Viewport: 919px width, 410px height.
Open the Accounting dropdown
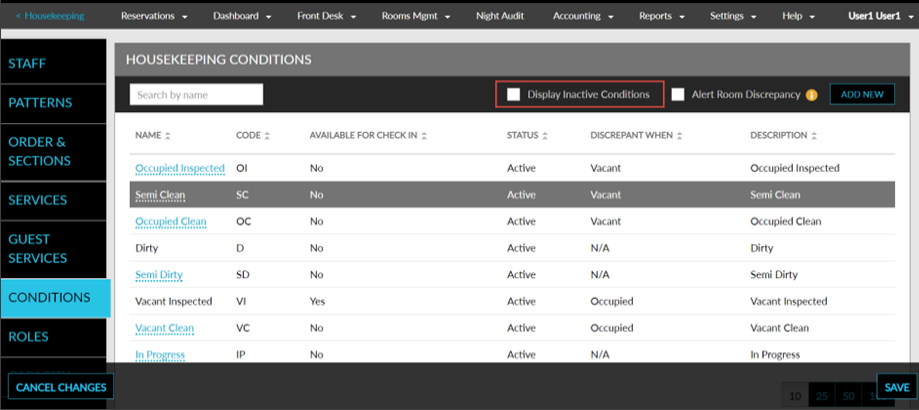(x=583, y=16)
